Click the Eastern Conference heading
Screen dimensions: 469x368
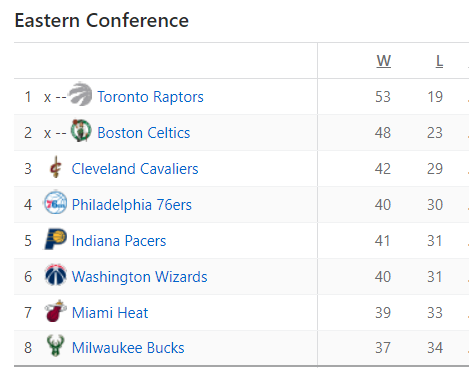[102, 20]
